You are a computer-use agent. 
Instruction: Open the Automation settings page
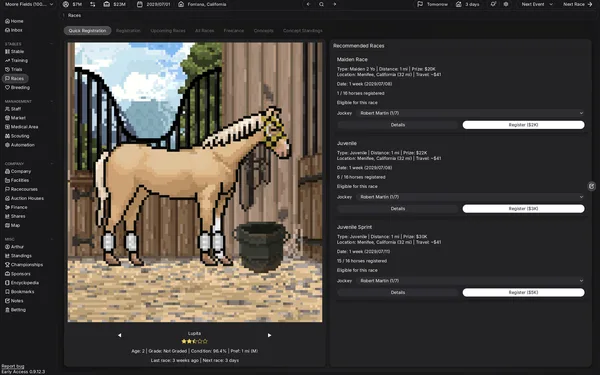(20, 145)
